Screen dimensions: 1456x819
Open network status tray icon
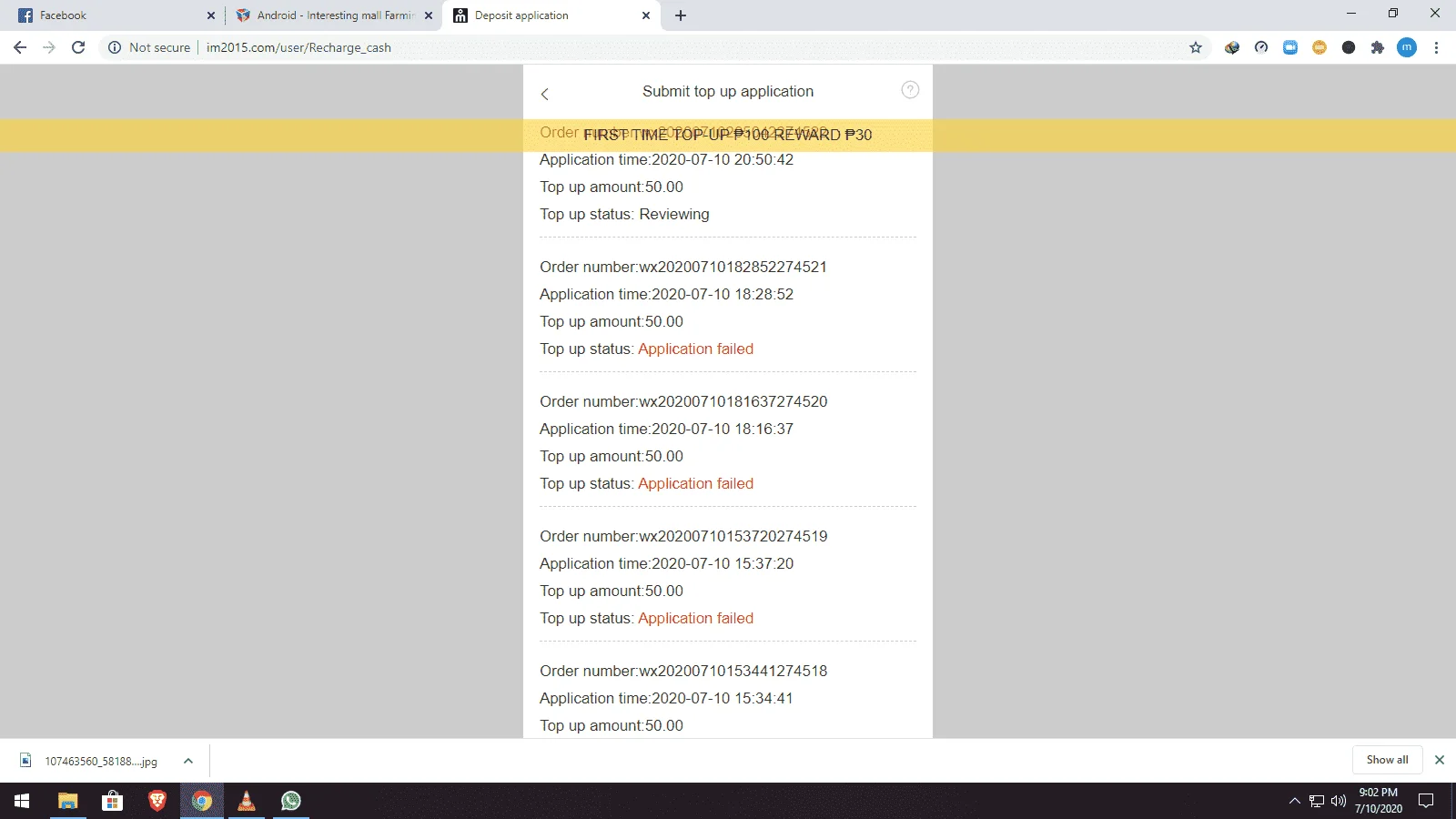point(1317,801)
